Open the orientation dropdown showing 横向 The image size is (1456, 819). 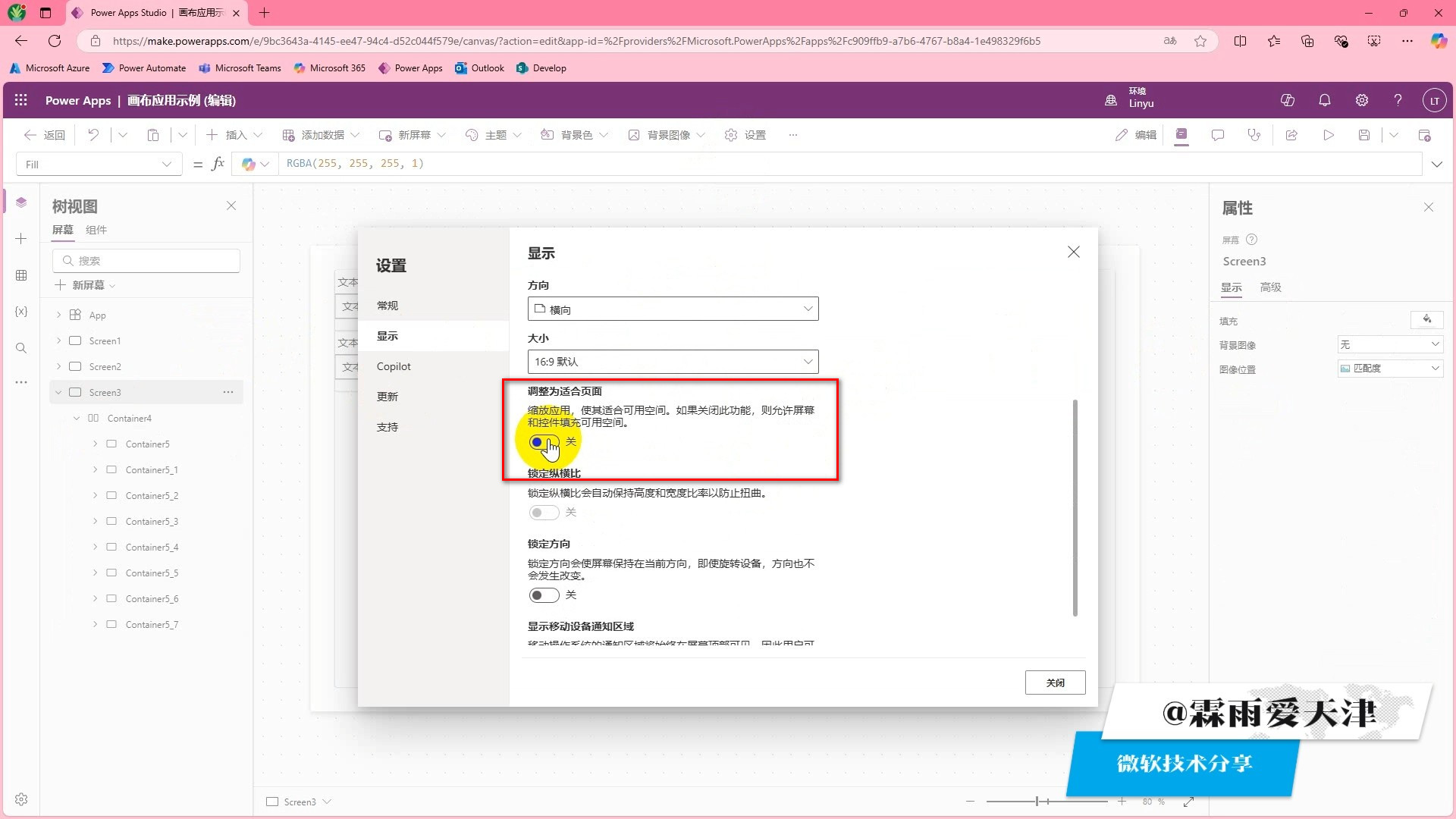(673, 309)
